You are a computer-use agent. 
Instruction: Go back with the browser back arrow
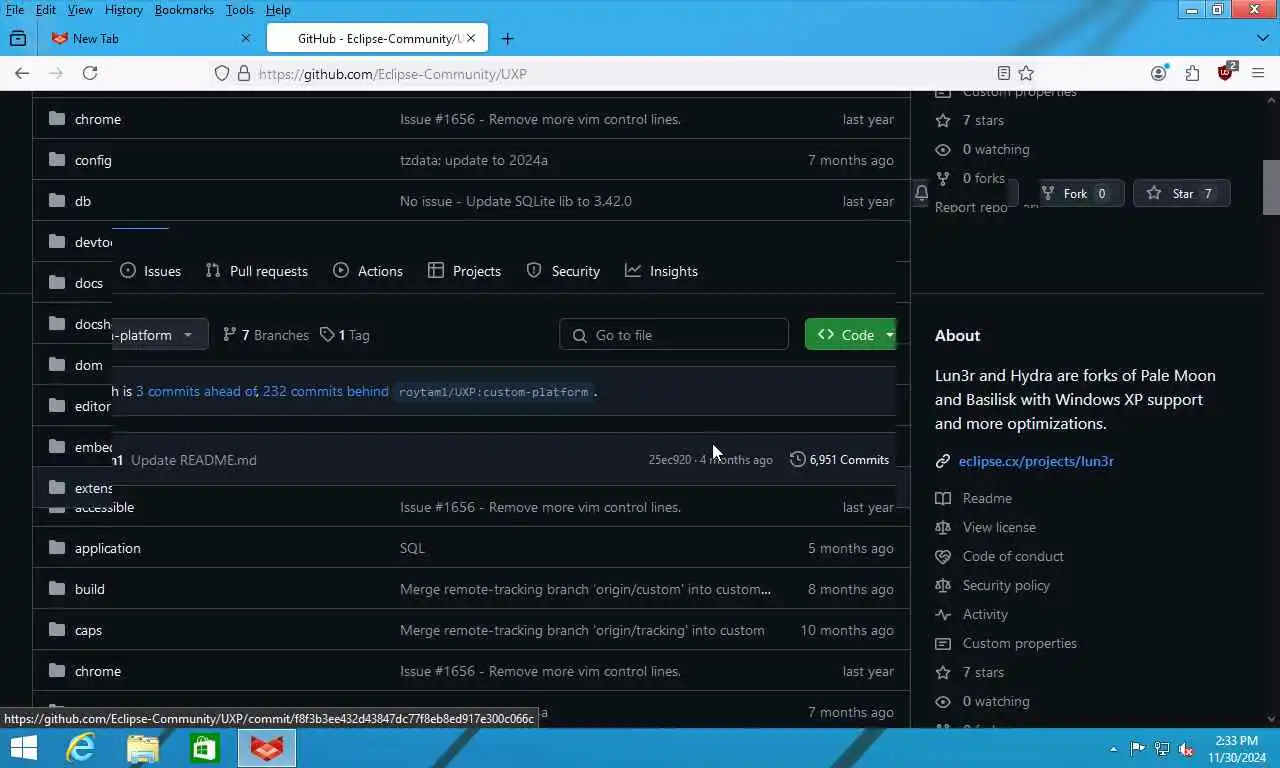tap(22, 73)
